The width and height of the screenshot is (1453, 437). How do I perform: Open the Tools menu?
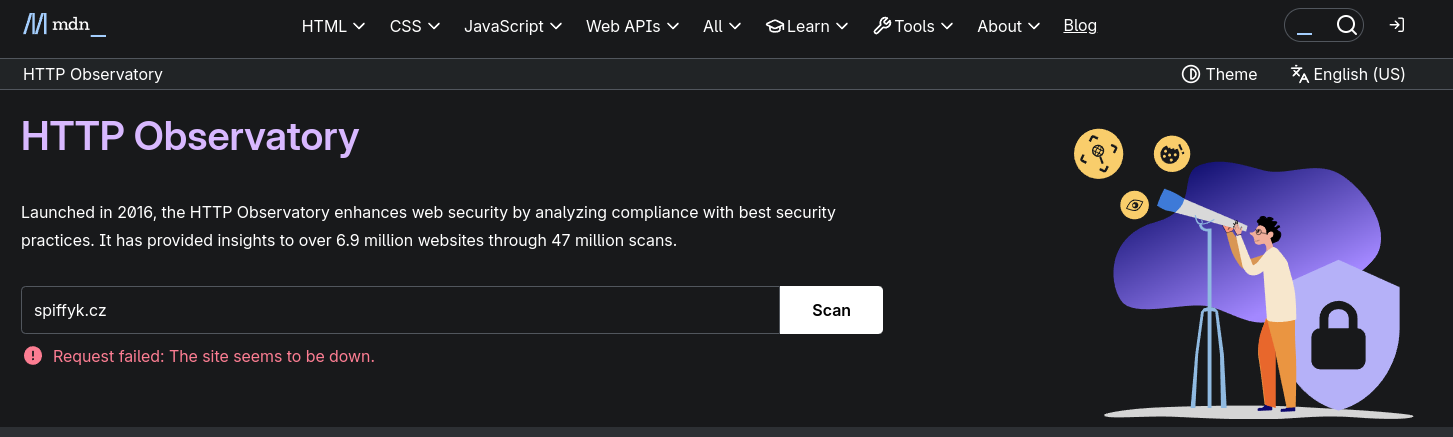[912, 26]
